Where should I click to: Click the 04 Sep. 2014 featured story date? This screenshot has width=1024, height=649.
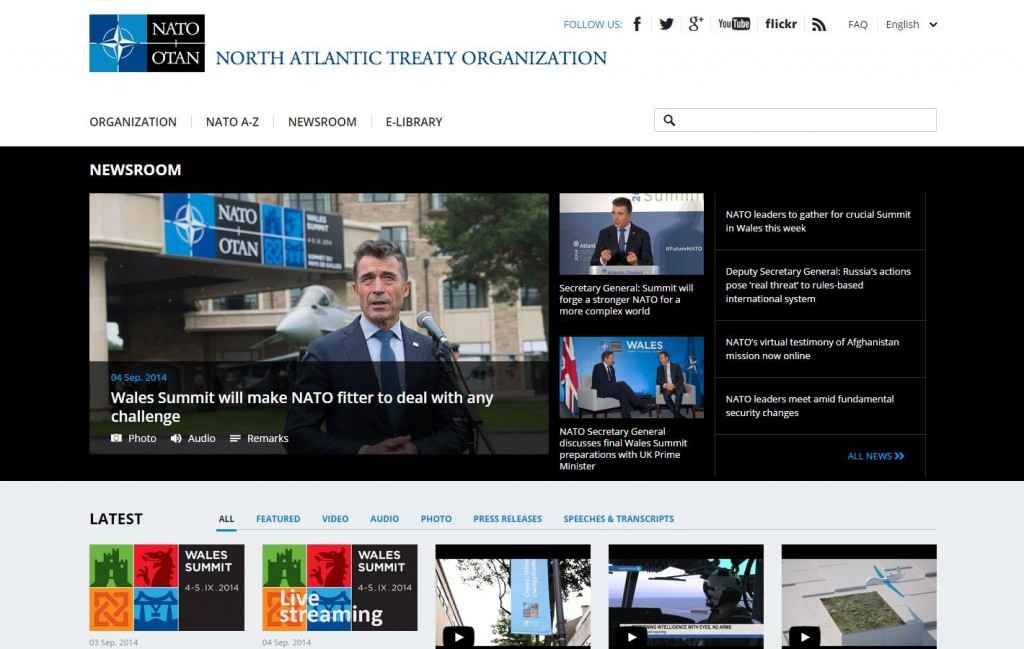tap(138, 377)
